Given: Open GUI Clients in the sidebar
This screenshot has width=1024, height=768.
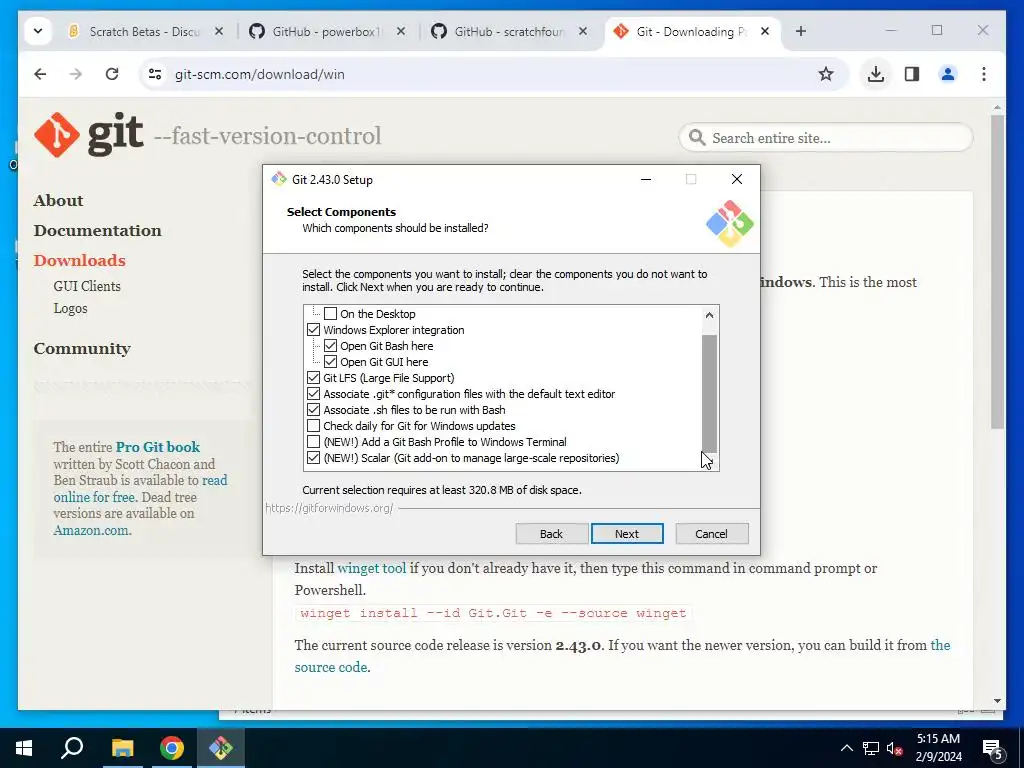Looking at the screenshot, I should click(87, 286).
